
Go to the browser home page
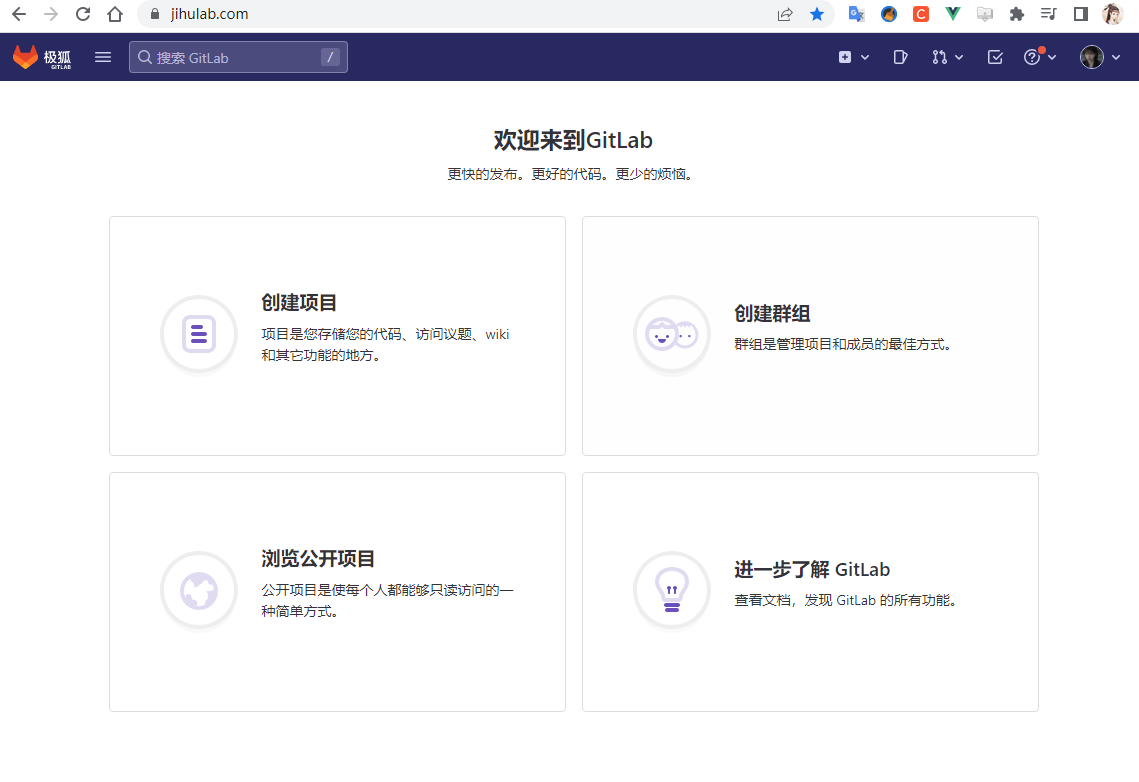(115, 14)
